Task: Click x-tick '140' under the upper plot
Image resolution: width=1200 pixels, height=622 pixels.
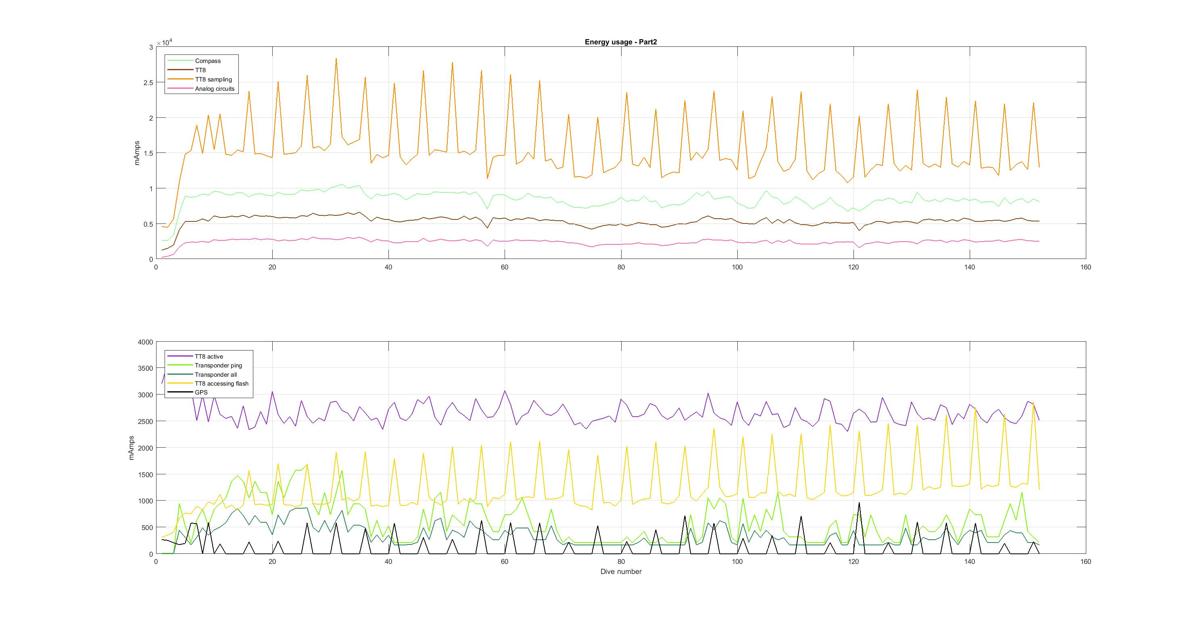Action: tap(969, 267)
